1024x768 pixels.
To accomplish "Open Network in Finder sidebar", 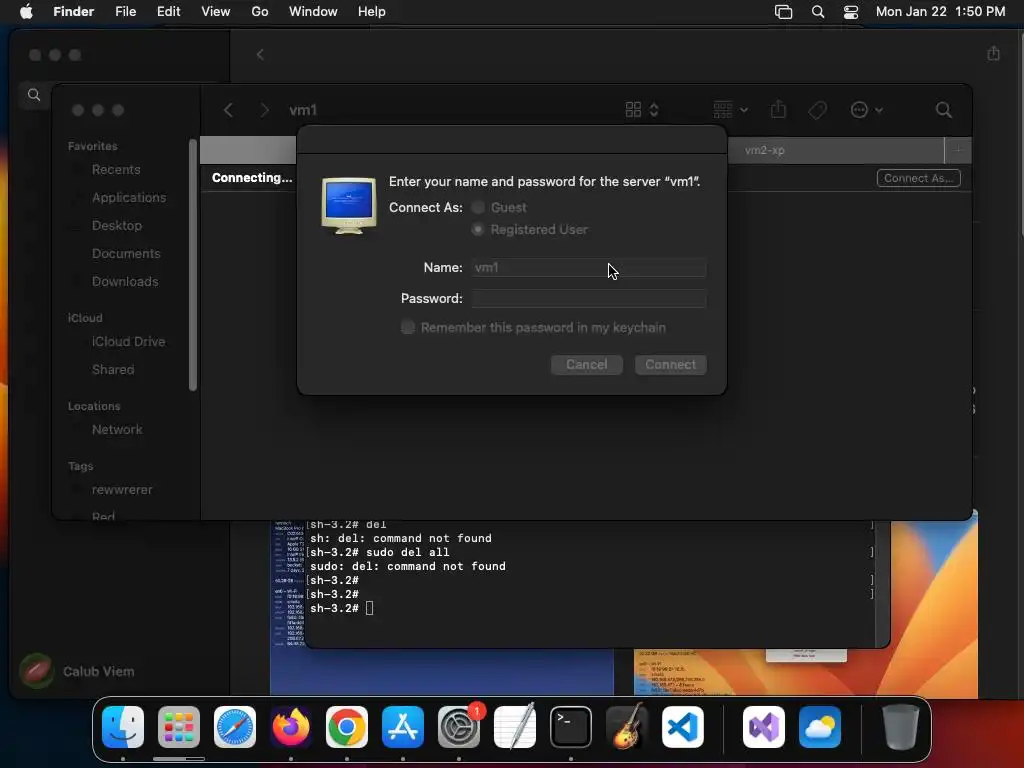I will (x=117, y=430).
